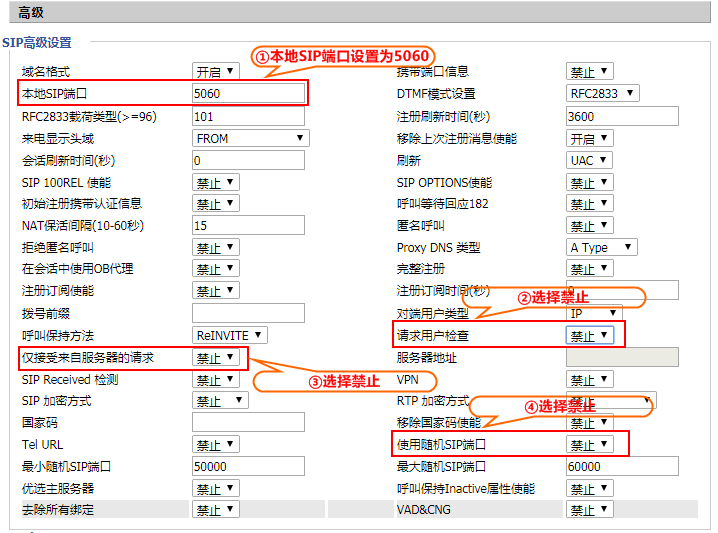Open the DTMF模式设置 RFC2833 dropdown

click(605, 94)
